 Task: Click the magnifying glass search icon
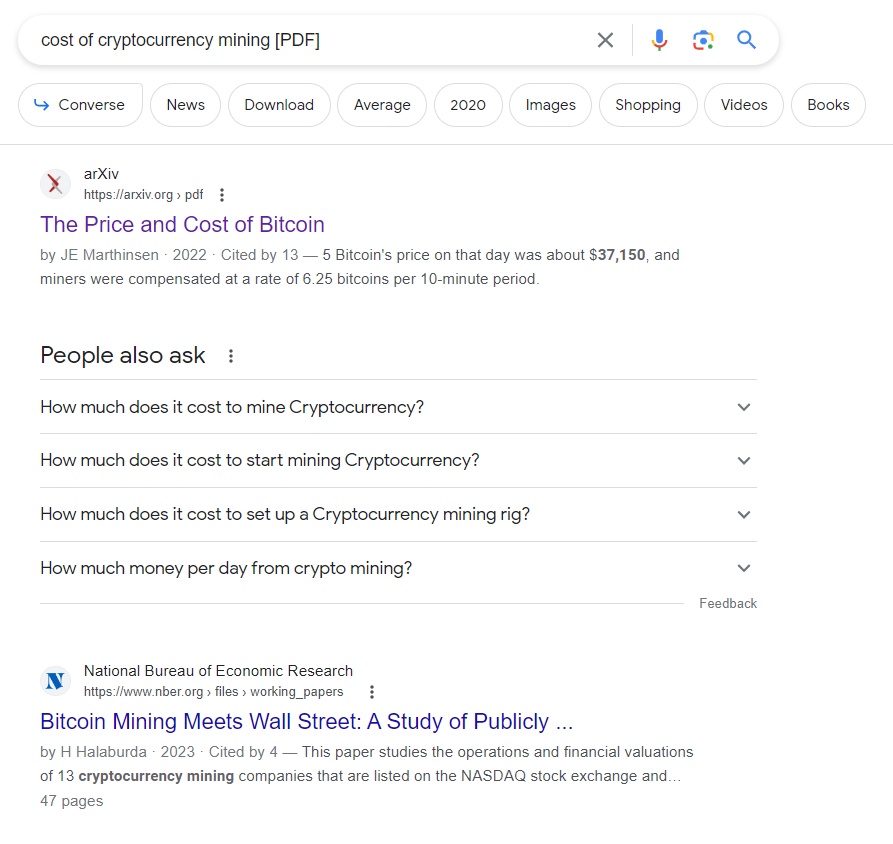(746, 40)
